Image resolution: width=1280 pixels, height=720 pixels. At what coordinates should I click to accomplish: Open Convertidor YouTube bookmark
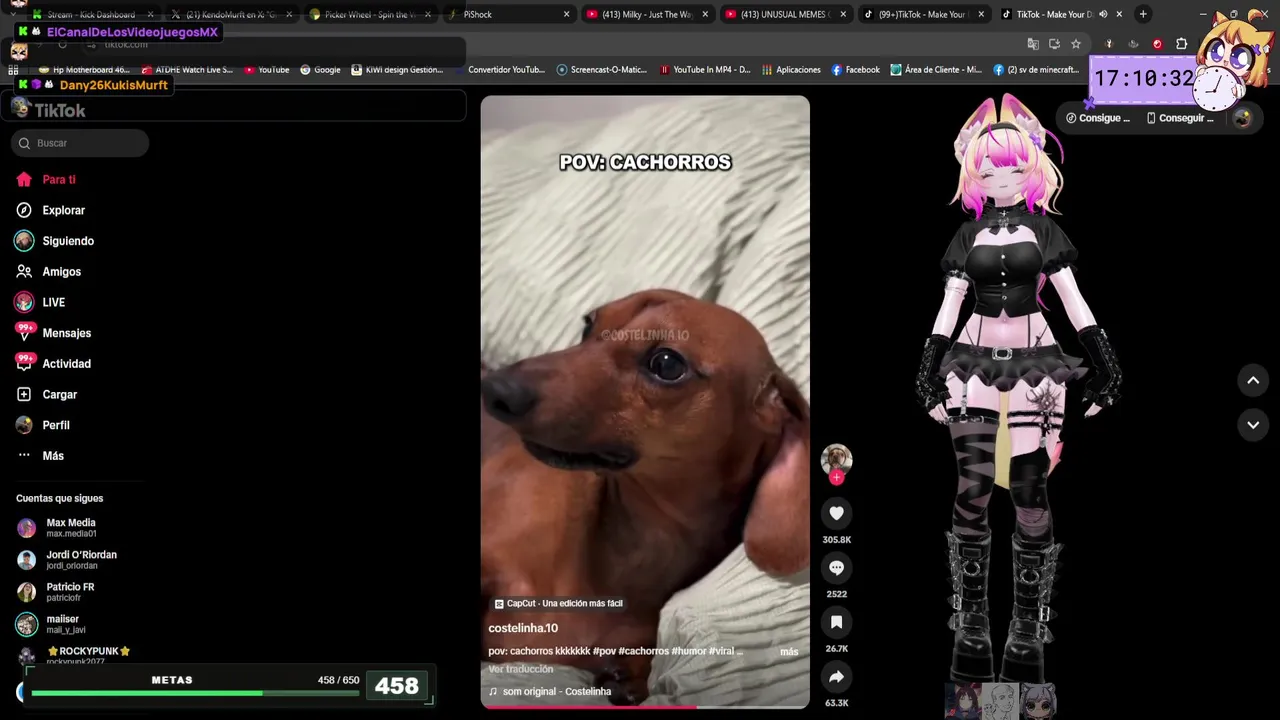click(500, 70)
